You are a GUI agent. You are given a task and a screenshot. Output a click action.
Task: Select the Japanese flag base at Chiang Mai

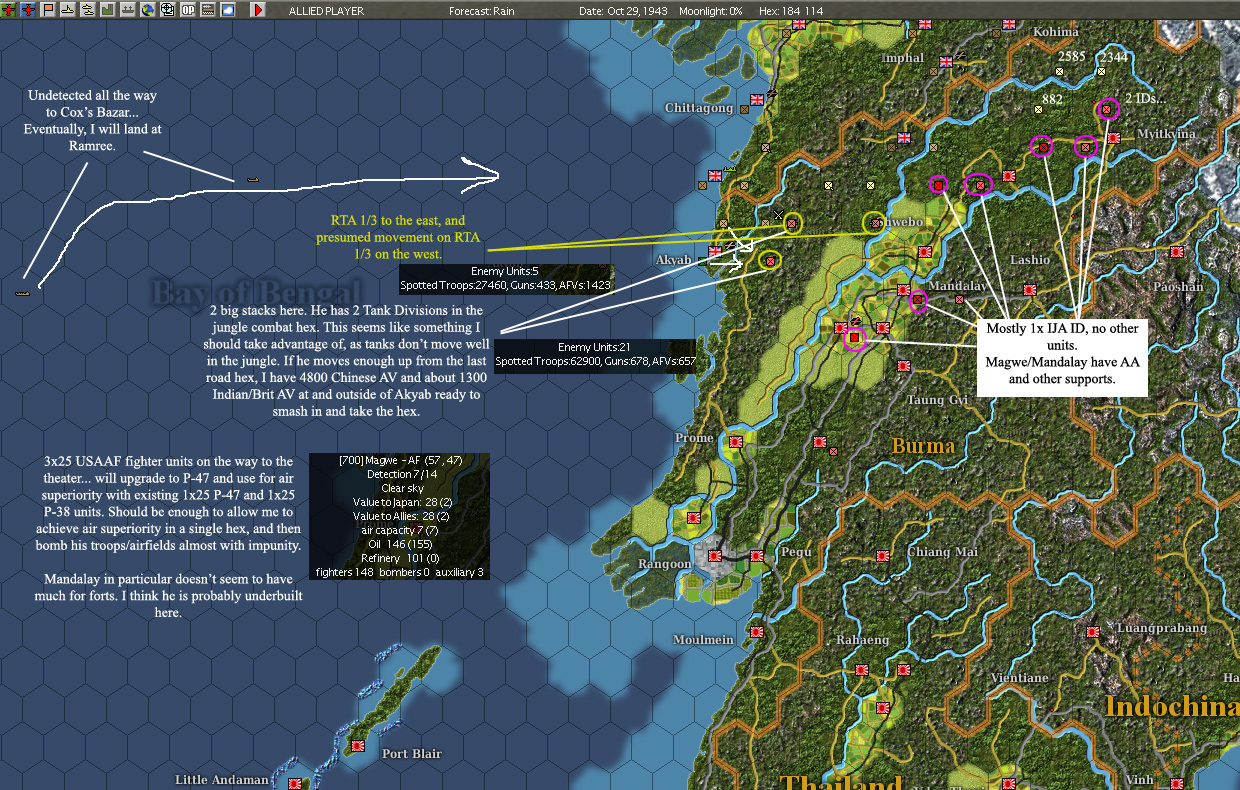click(x=883, y=555)
